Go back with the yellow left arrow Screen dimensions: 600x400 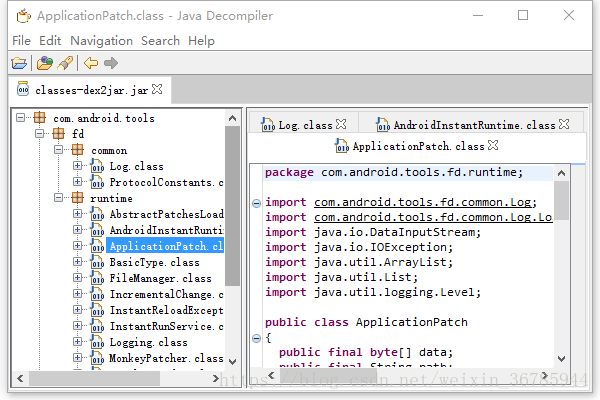coord(91,63)
